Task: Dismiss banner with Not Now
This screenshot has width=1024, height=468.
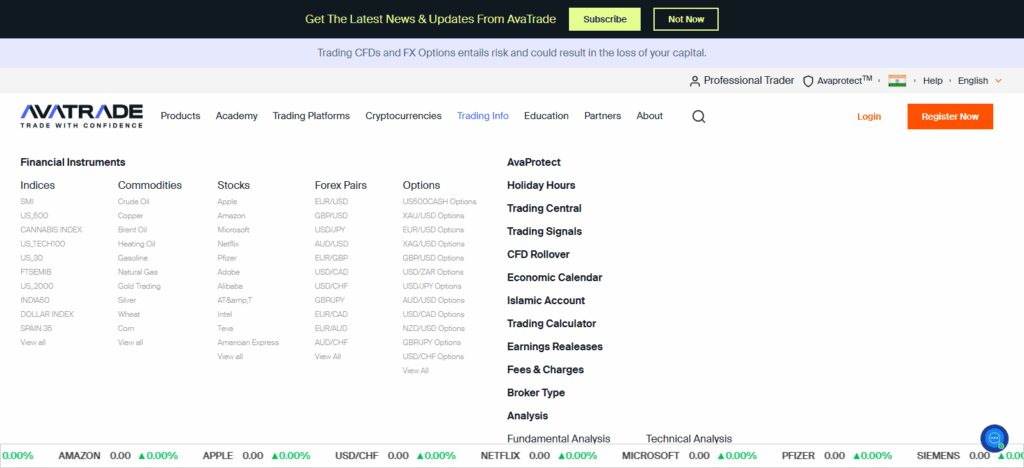Action: [686, 19]
